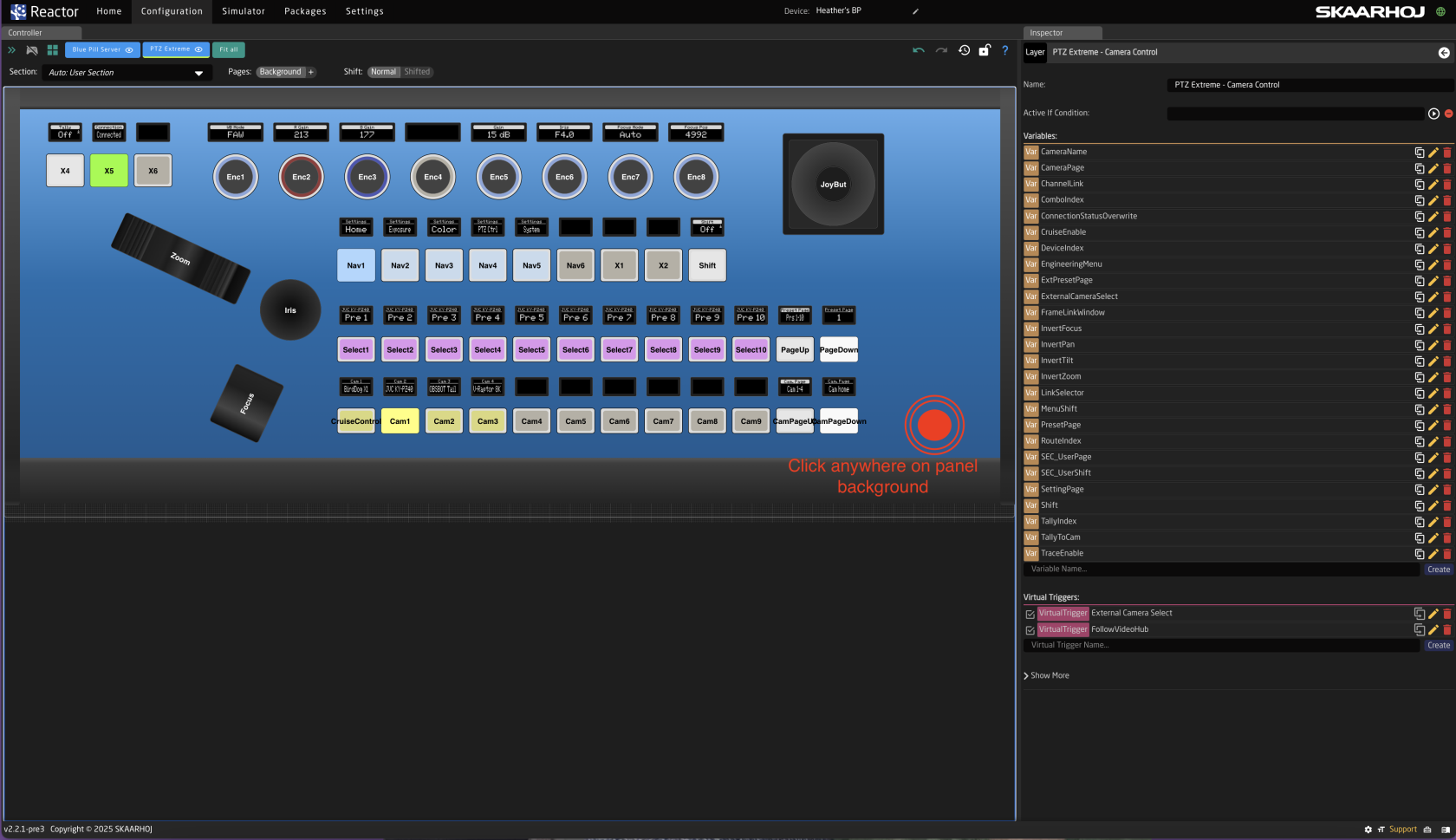Expand the Show More section
This screenshot has width=1456, height=840.
point(1047,676)
